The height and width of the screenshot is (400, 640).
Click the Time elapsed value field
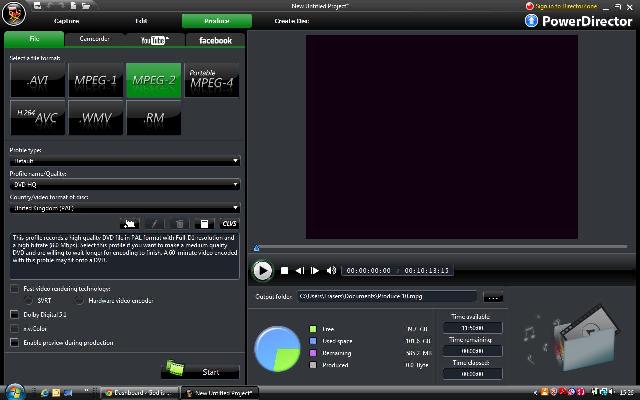[x=472, y=373]
